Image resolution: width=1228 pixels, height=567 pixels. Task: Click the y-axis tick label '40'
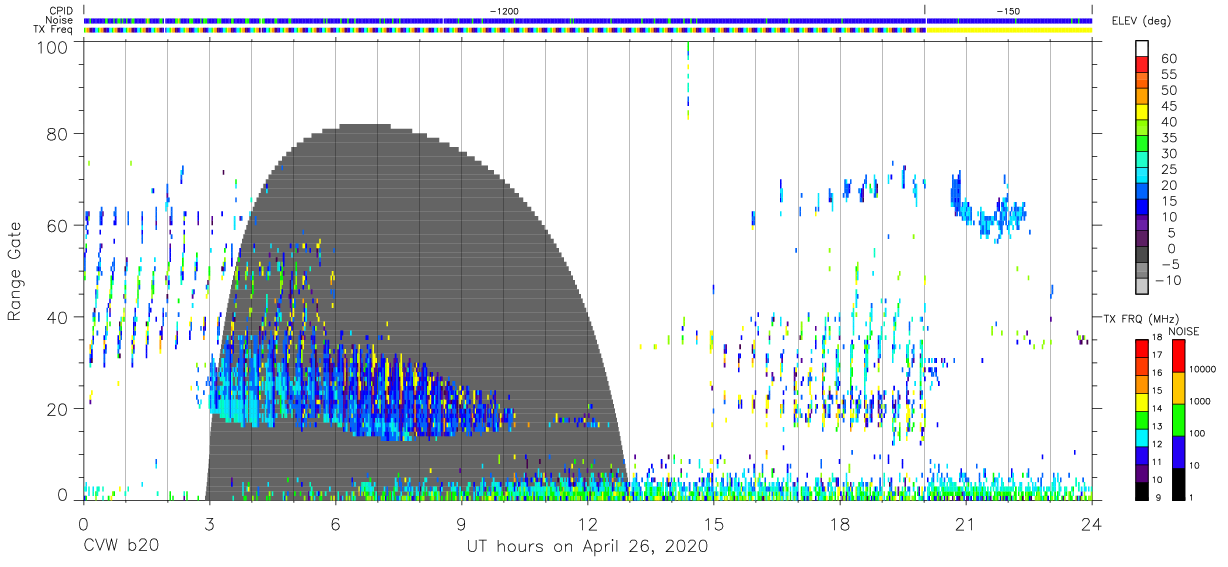[59, 318]
